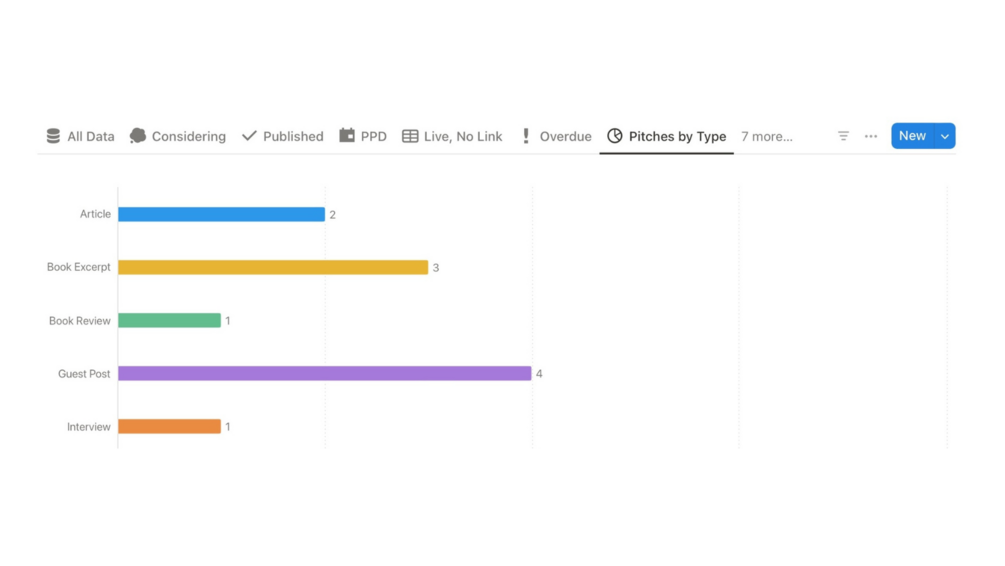1005x566 pixels.
Task: Click the PPD calendar icon
Action: tap(347, 136)
